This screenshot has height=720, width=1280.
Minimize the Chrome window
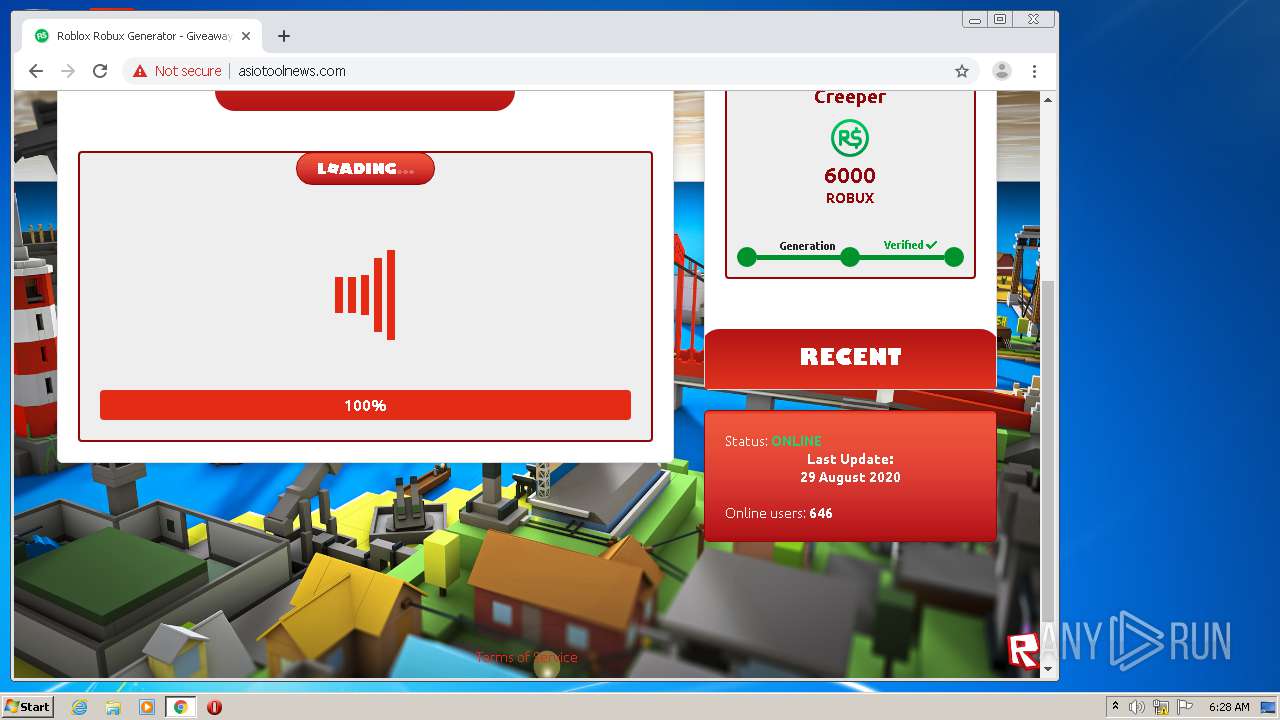coord(975,19)
